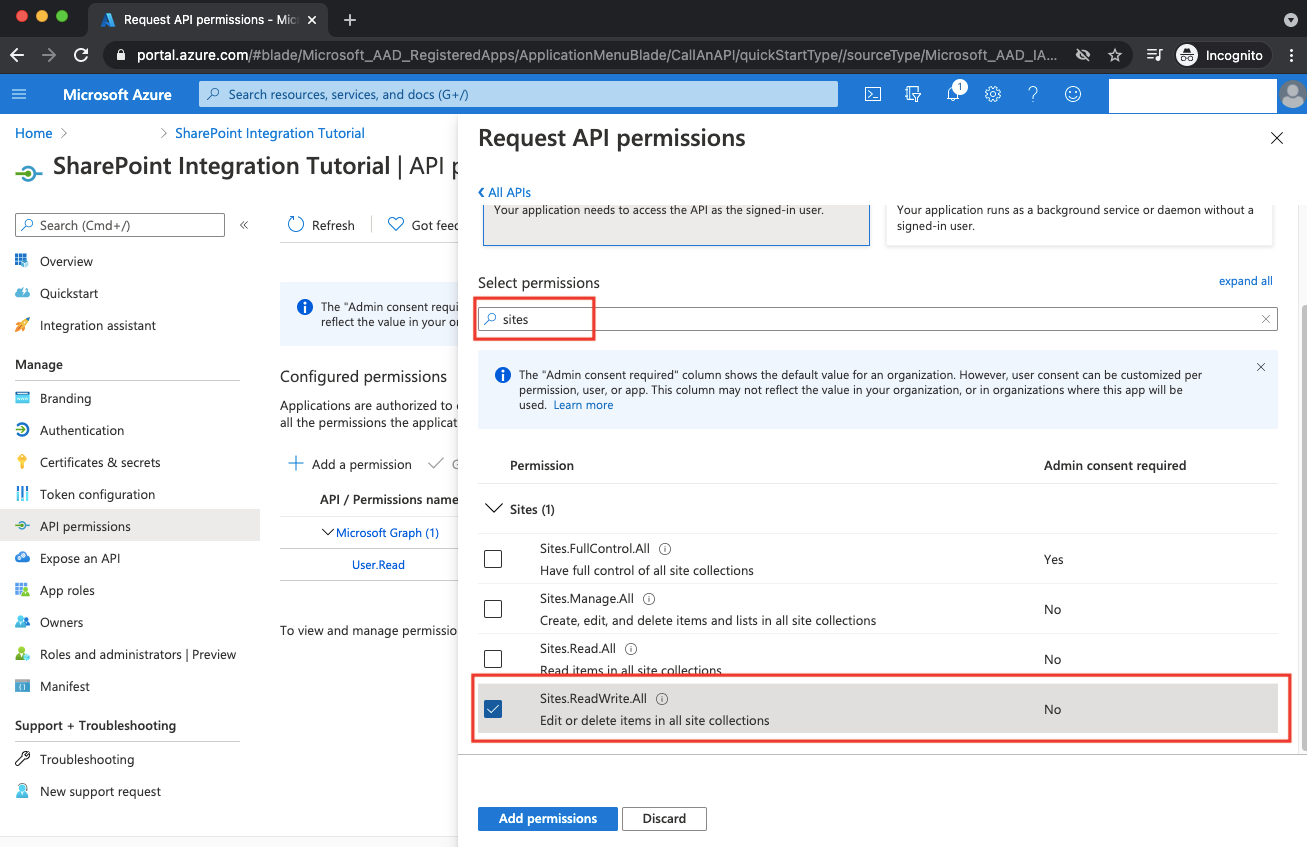Click the Discard button

coord(664,818)
